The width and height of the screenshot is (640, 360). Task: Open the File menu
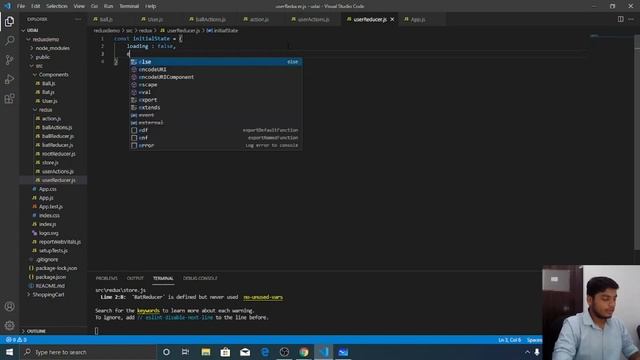pos(21,6)
